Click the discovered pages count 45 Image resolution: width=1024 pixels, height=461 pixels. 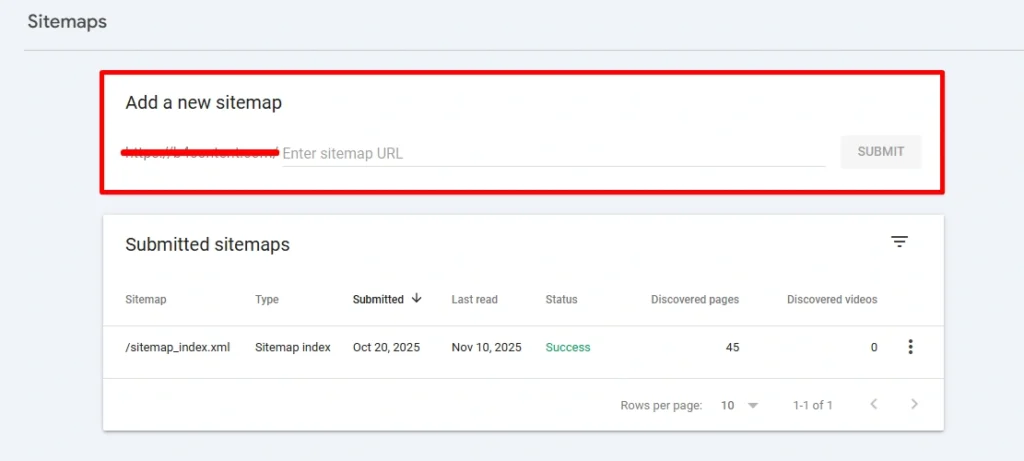coord(732,348)
